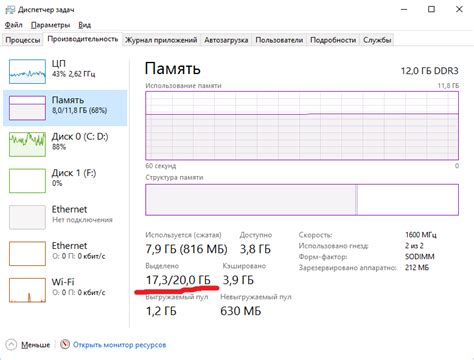Select the Диск 0 (C: D:) graph thumbnail
Viewport: 474px width, 360px height.
27,144
